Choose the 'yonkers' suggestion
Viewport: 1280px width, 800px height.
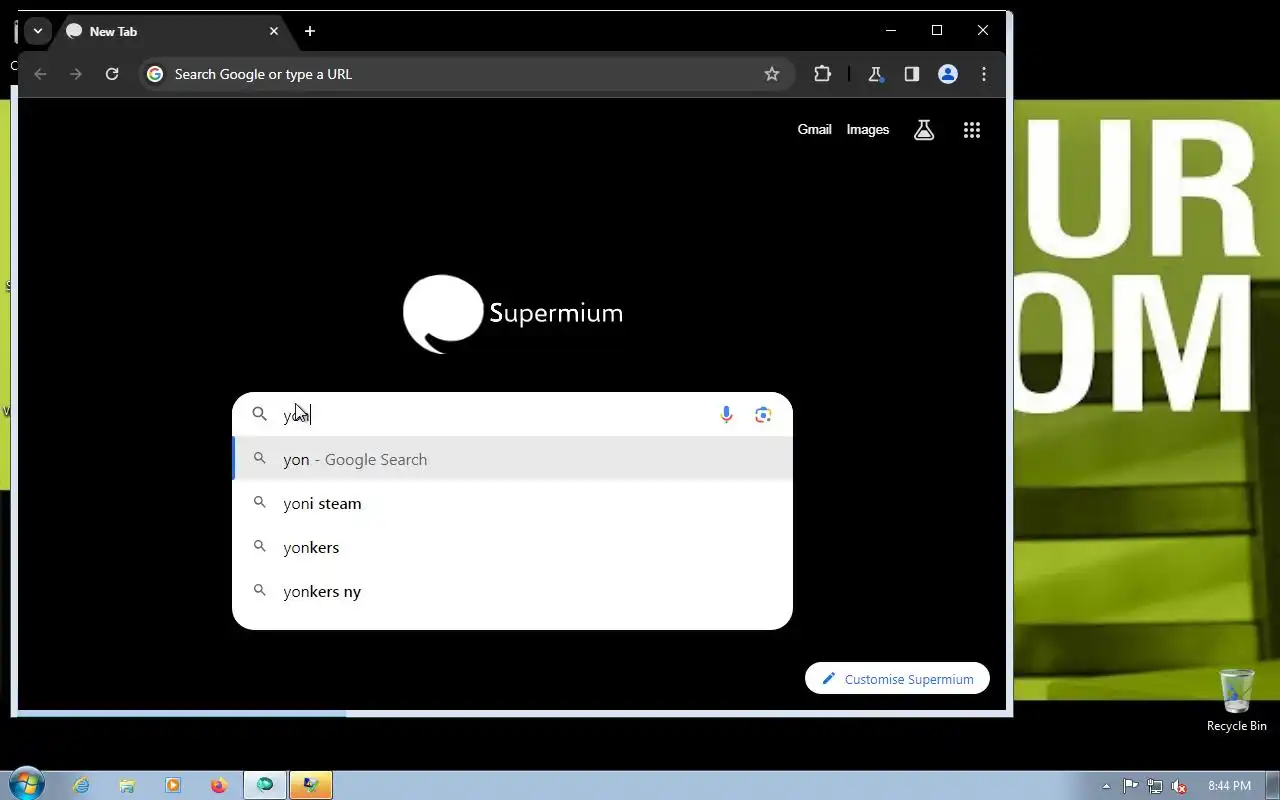[512, 547]
